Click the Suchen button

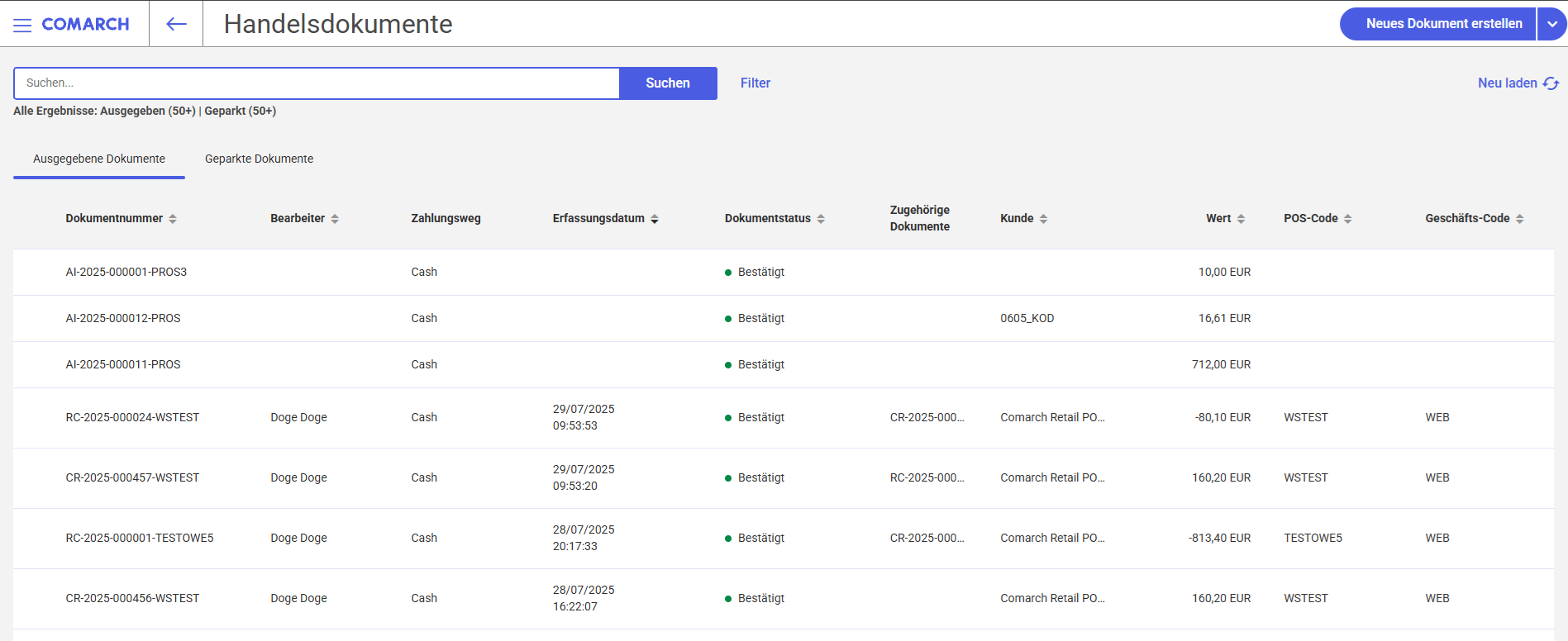(x=668, y=83)
